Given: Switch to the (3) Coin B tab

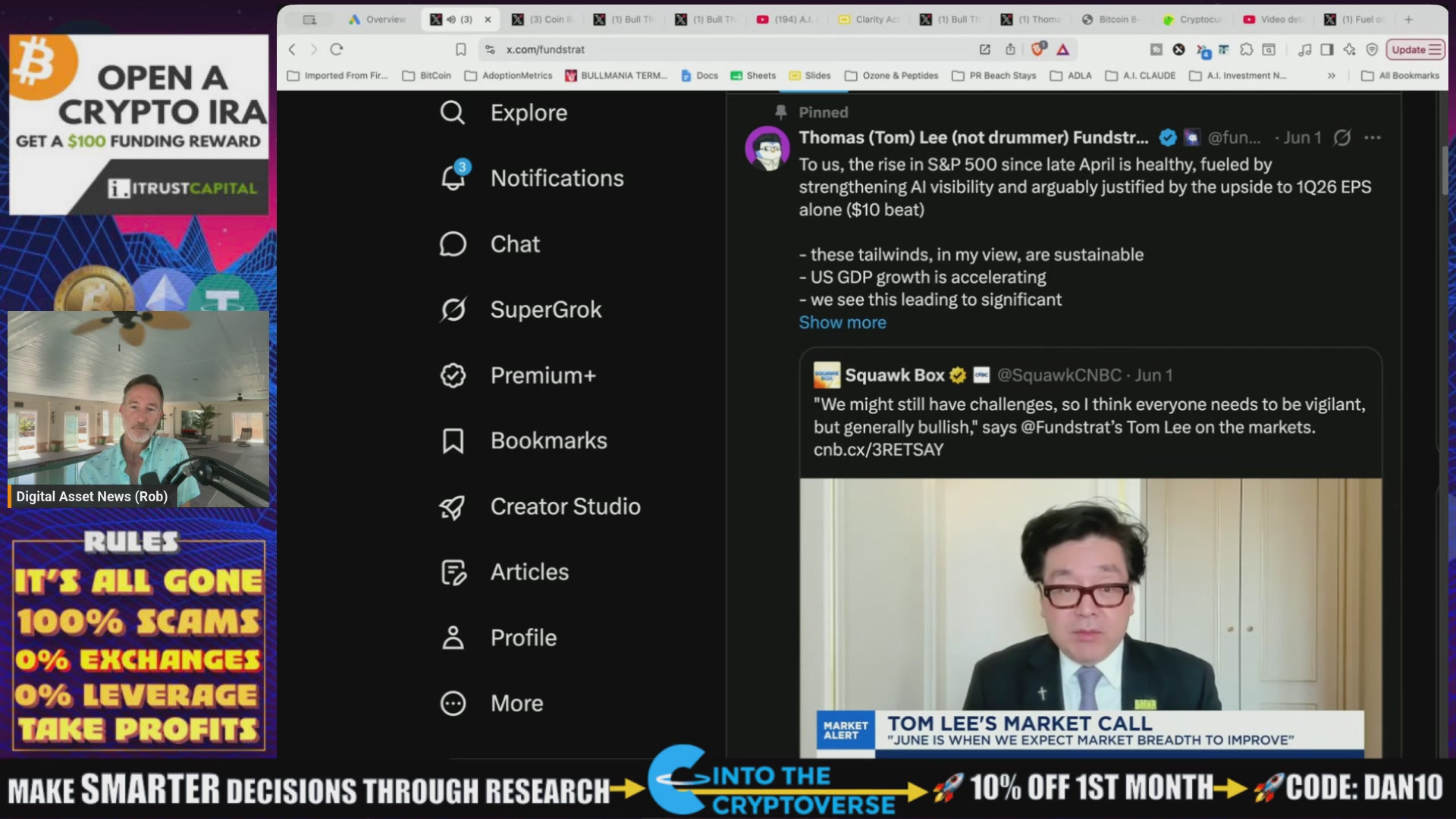Looking at the screenshot, I should pos(543,20).
